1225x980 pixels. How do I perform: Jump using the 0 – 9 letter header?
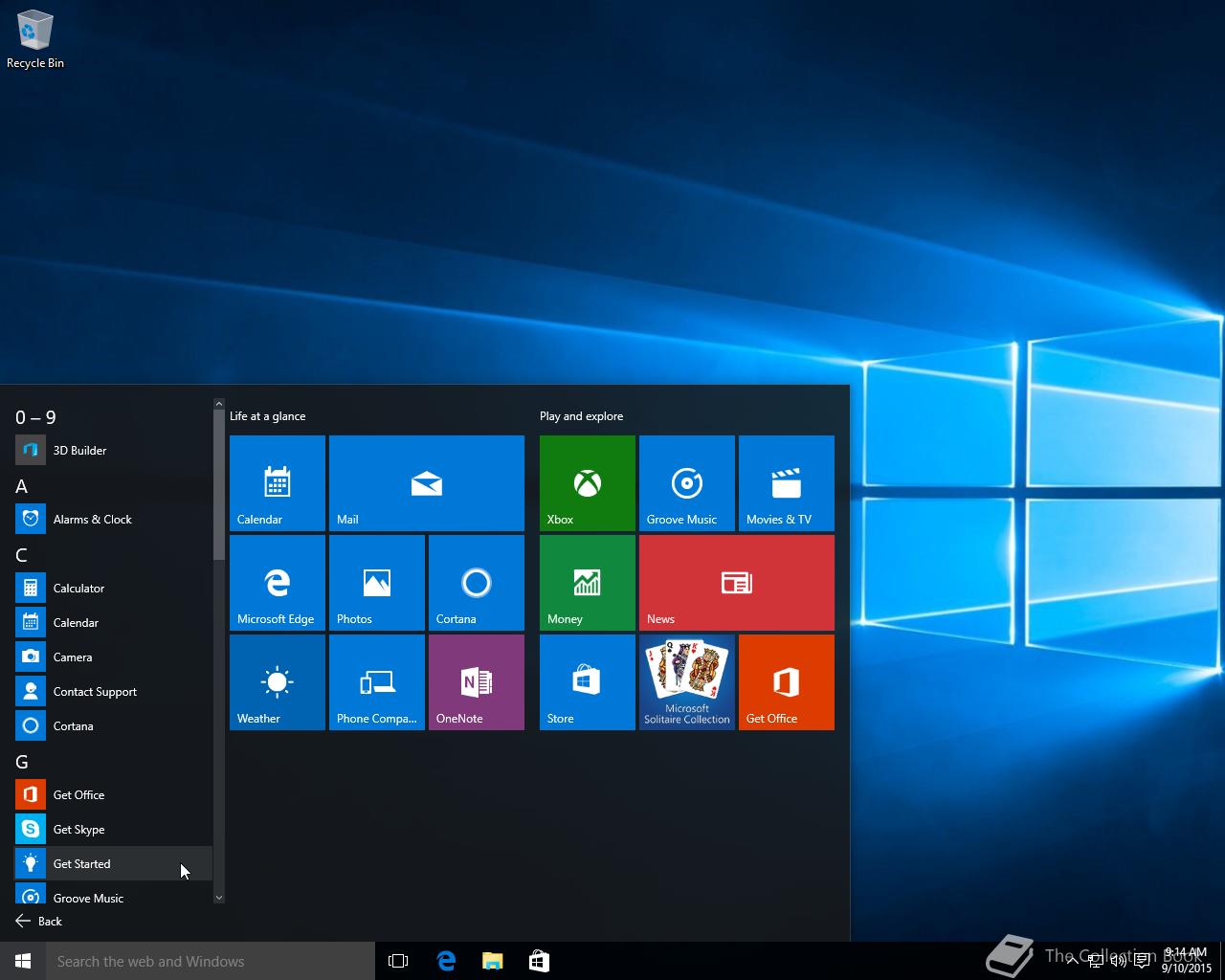(35, 417)
